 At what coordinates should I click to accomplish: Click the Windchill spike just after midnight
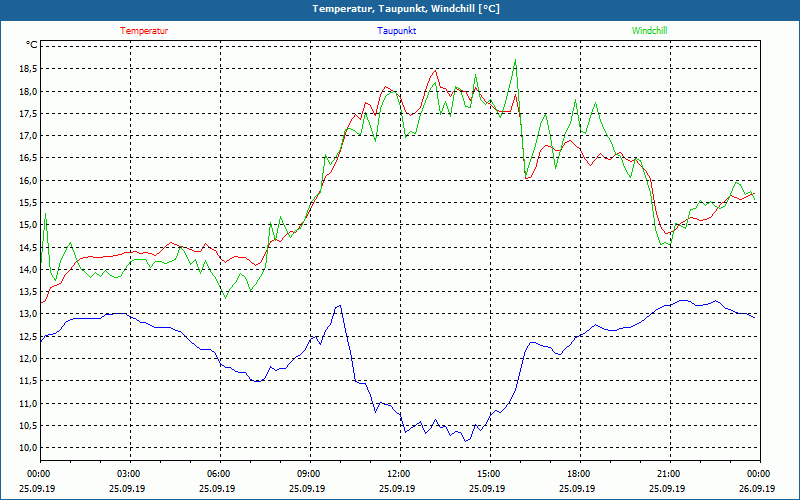point(45,214)
